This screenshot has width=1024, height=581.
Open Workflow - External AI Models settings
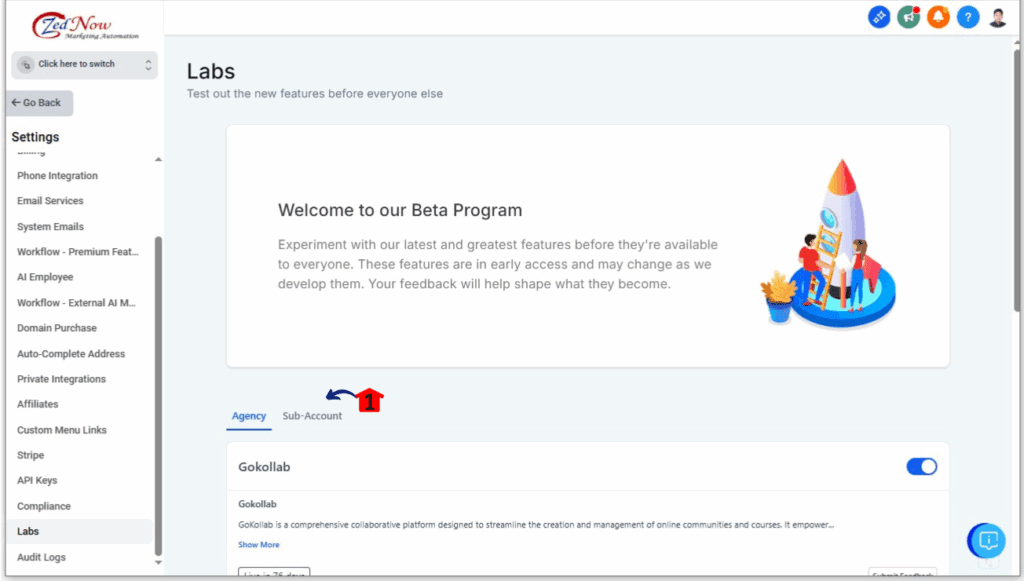coord(76,303)
